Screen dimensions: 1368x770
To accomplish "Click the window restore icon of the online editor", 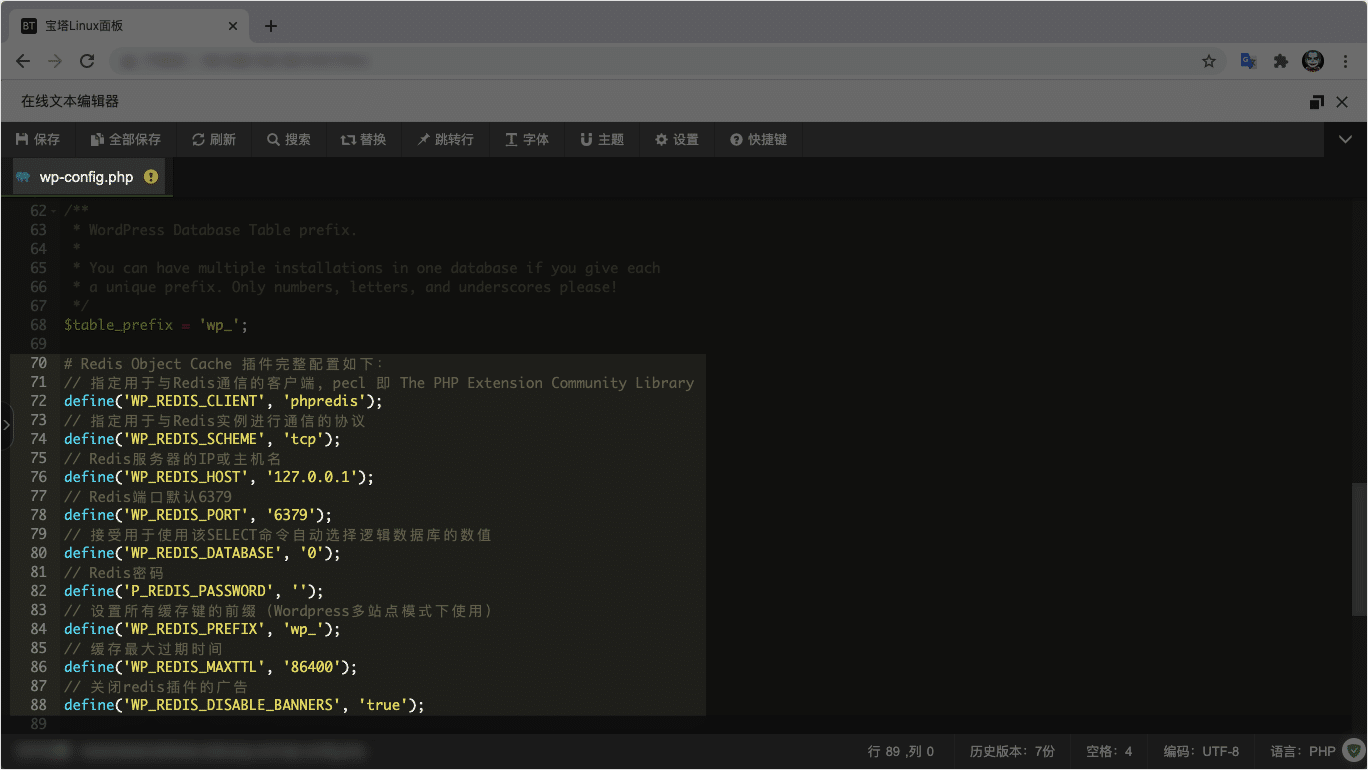I will [1316, 102].
